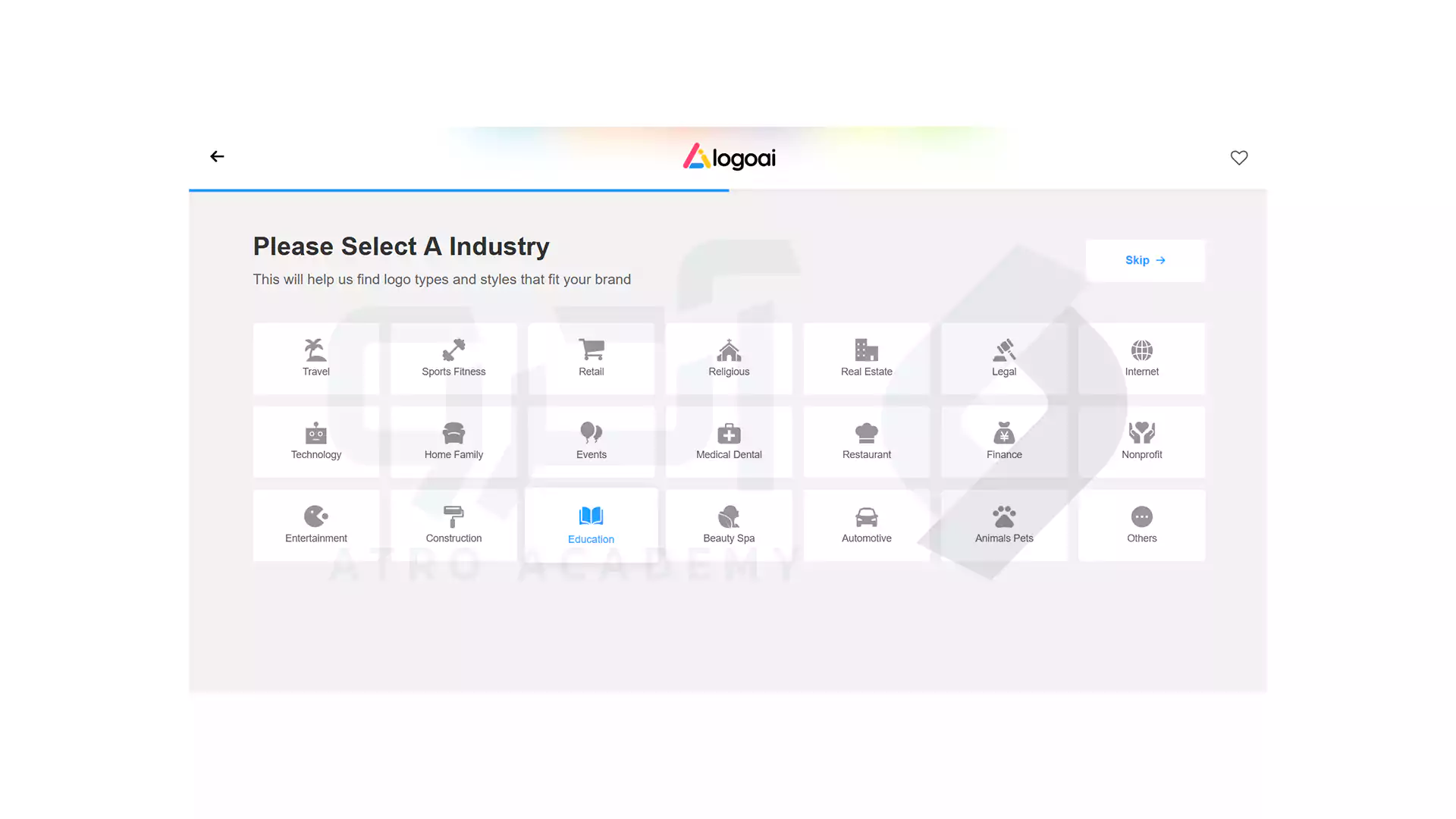This screenshot has width=1456, height=819.
Task: Select the Real Estate industry tile
Action: (866, 359)
